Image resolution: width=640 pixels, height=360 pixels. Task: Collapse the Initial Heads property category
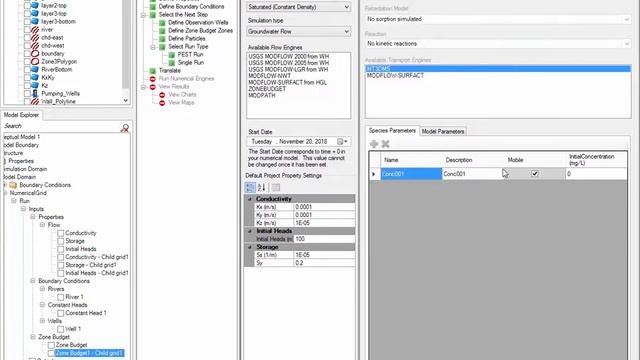tap(250, 231)
